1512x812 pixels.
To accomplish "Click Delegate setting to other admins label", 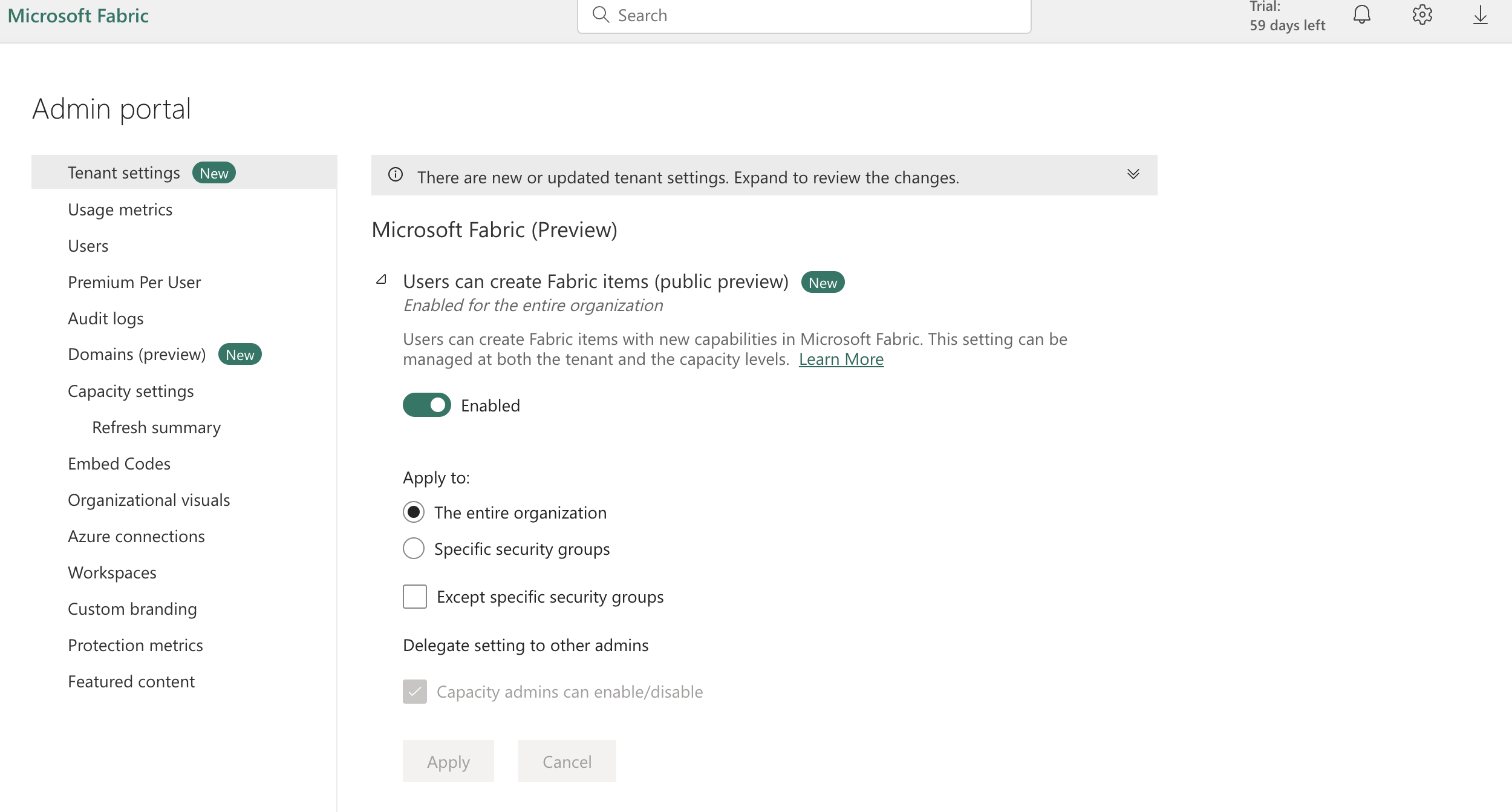I will [526, 645].
